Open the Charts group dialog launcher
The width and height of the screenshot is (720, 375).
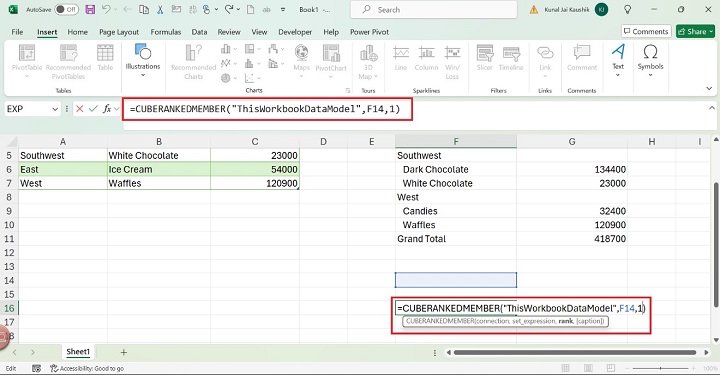348,90
